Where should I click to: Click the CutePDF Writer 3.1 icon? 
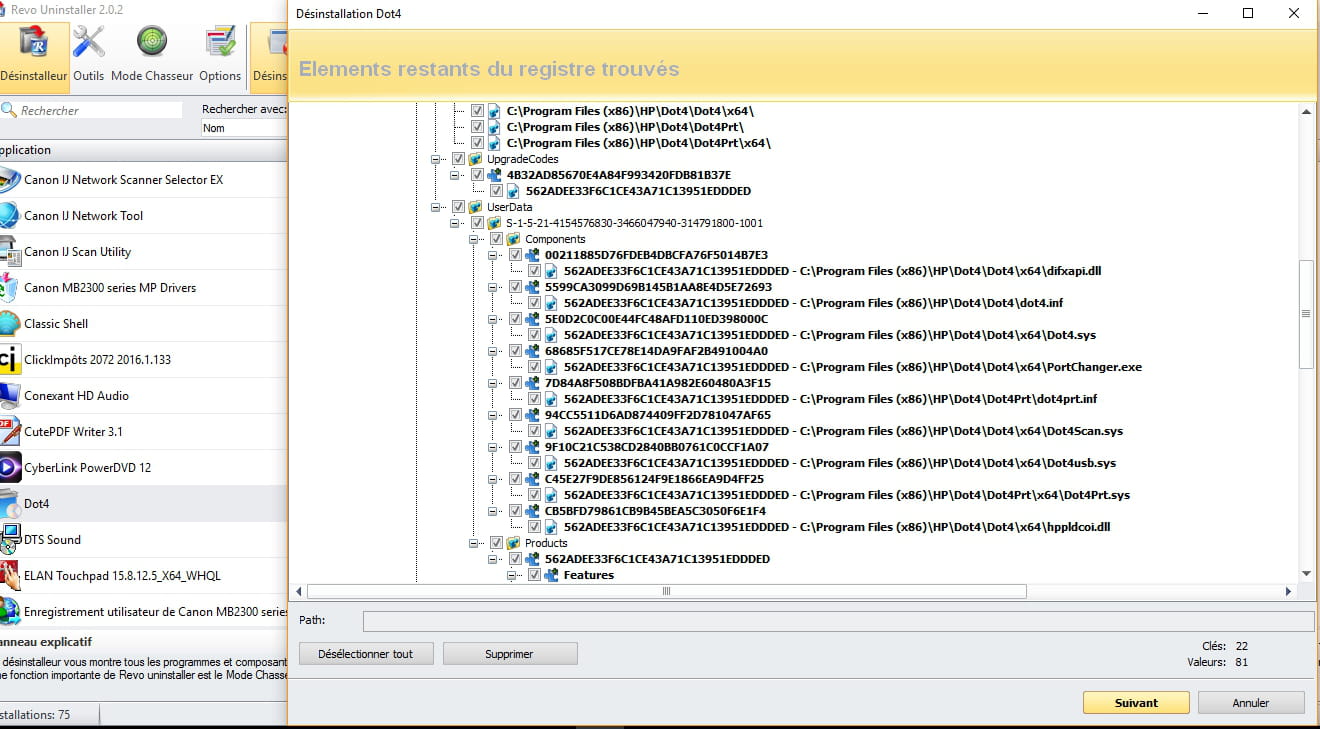[x=8, y=432]
